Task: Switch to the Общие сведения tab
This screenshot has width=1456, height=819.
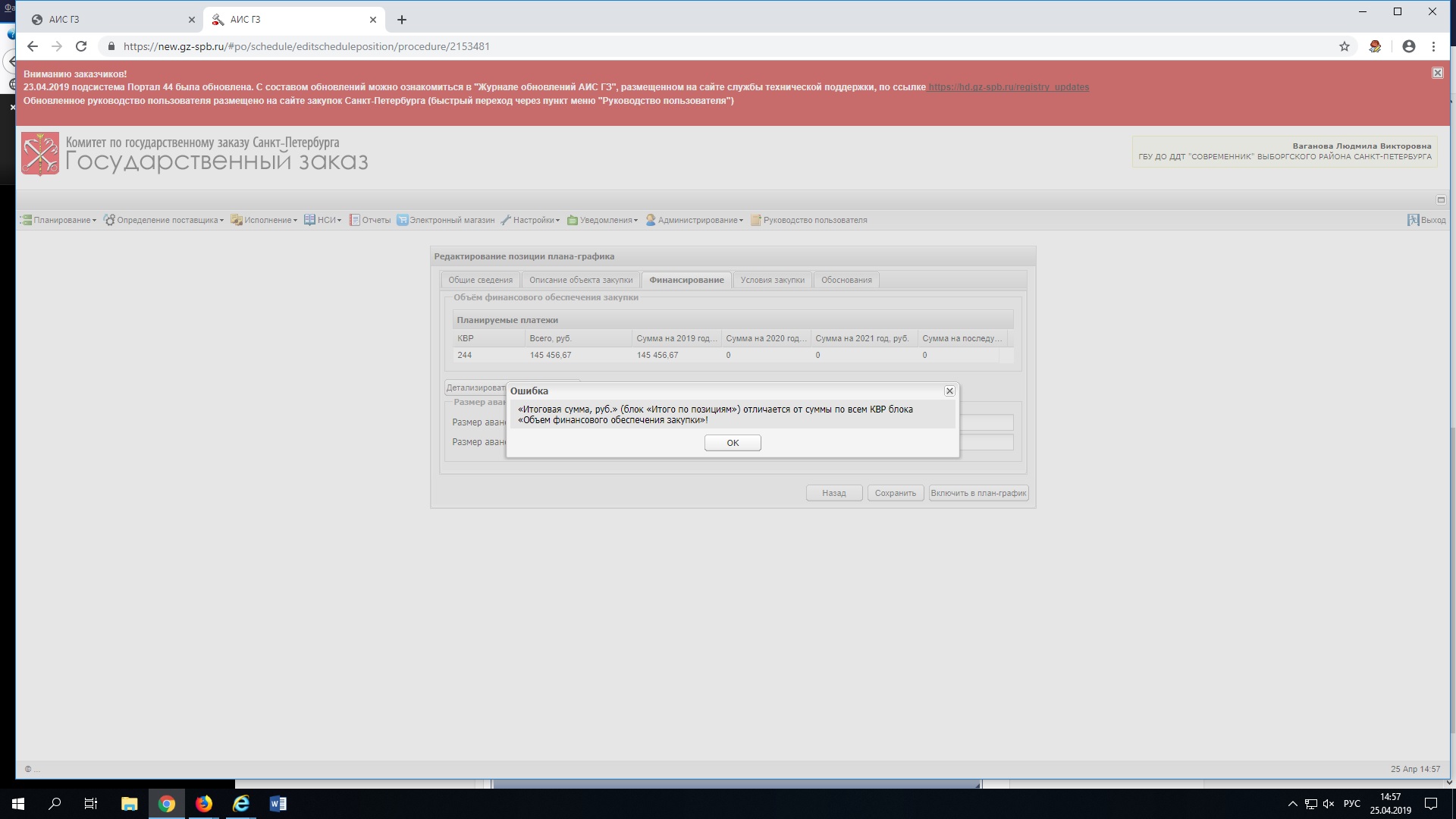Action: click(x=480, y=280)
